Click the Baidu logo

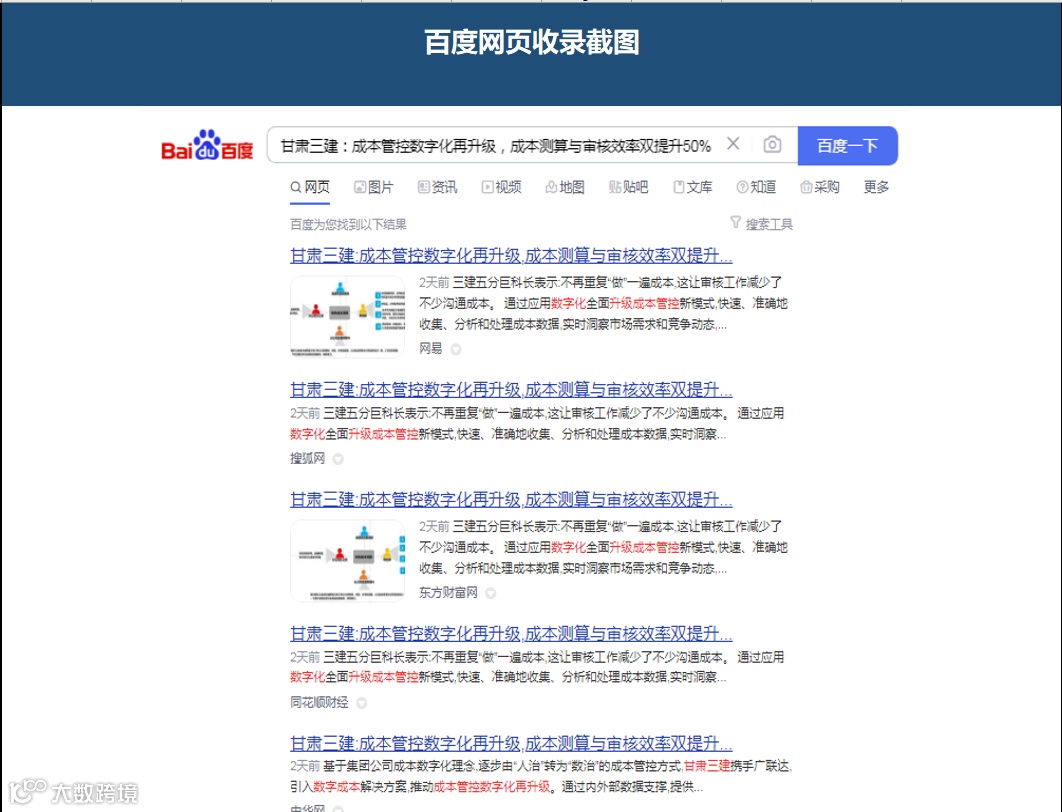coord(207,145)
